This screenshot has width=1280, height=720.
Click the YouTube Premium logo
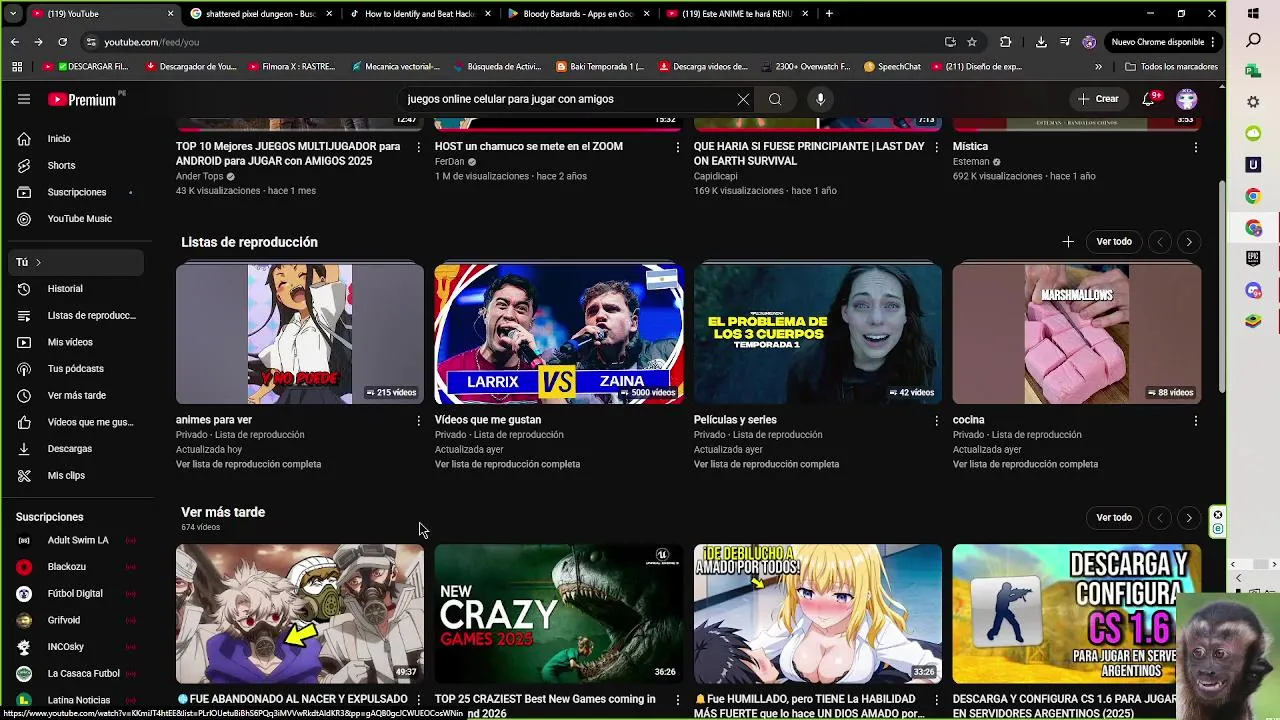click(82, 99)
